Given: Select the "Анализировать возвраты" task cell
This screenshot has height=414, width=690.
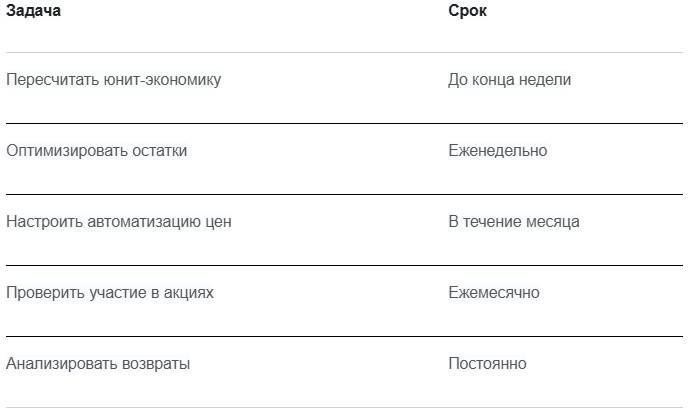Looking at the screenshot, I should coord(98,364).
